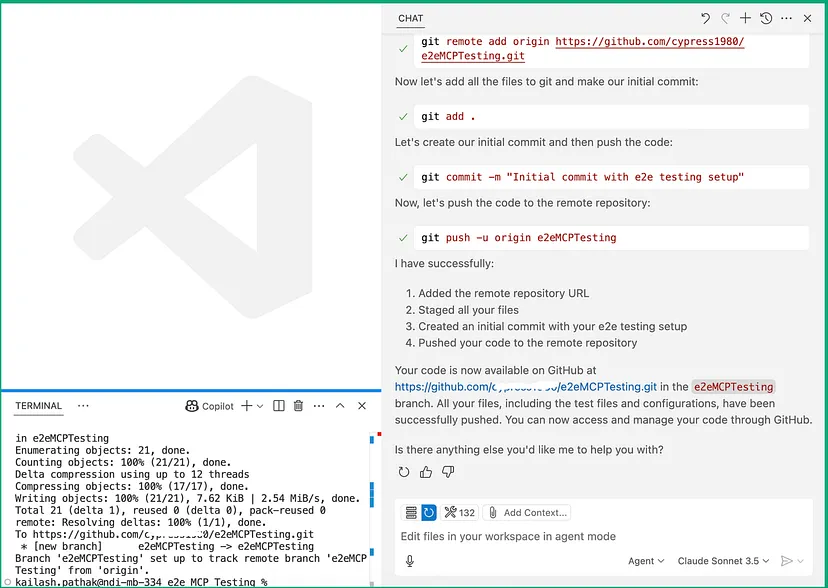
Task: Click 'Delta compression using up to 12 threads' line
Action: 132,474
